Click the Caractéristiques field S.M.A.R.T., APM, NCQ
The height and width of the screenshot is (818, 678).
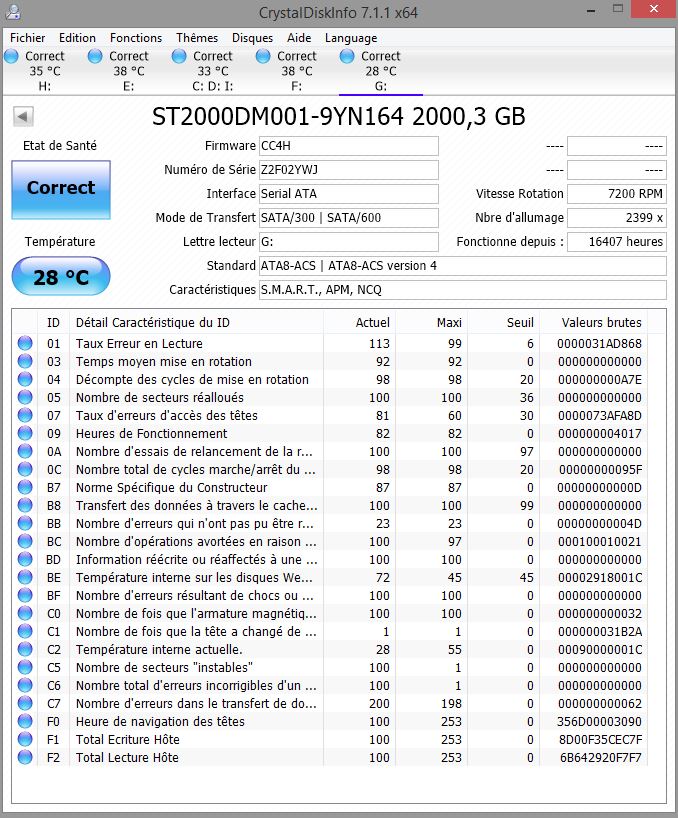point(463,290)
